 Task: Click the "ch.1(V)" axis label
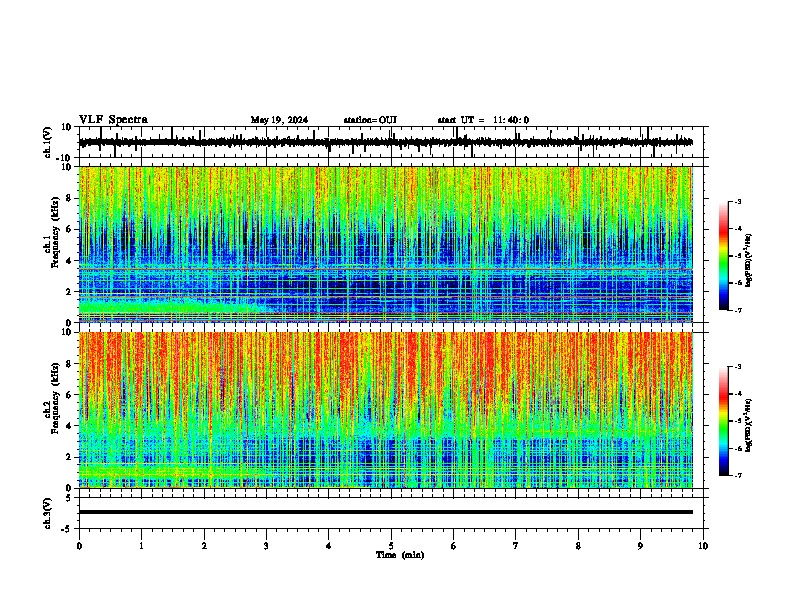tap(47, 142)
